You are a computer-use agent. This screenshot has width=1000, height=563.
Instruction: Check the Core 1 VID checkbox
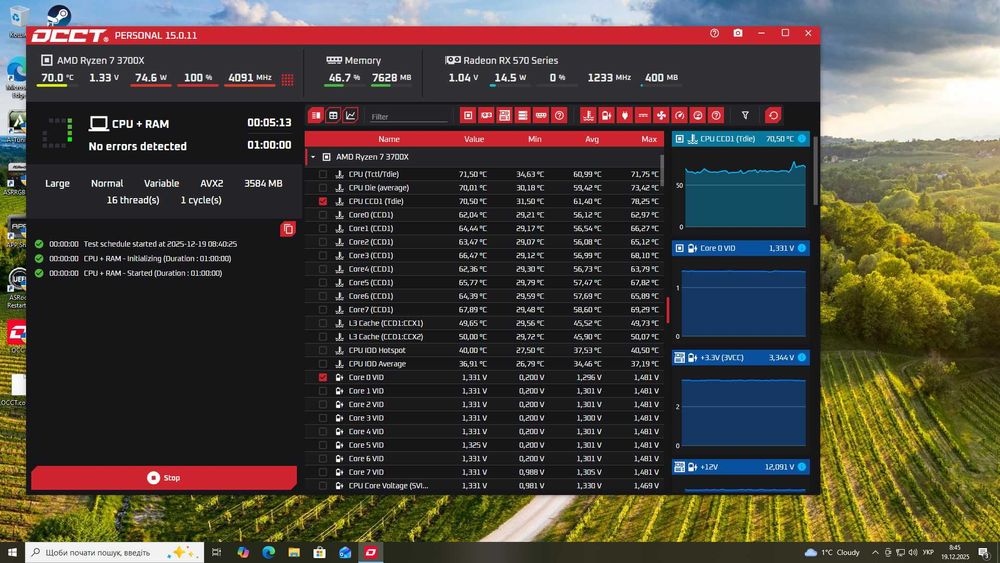click(x=323, y=391)
